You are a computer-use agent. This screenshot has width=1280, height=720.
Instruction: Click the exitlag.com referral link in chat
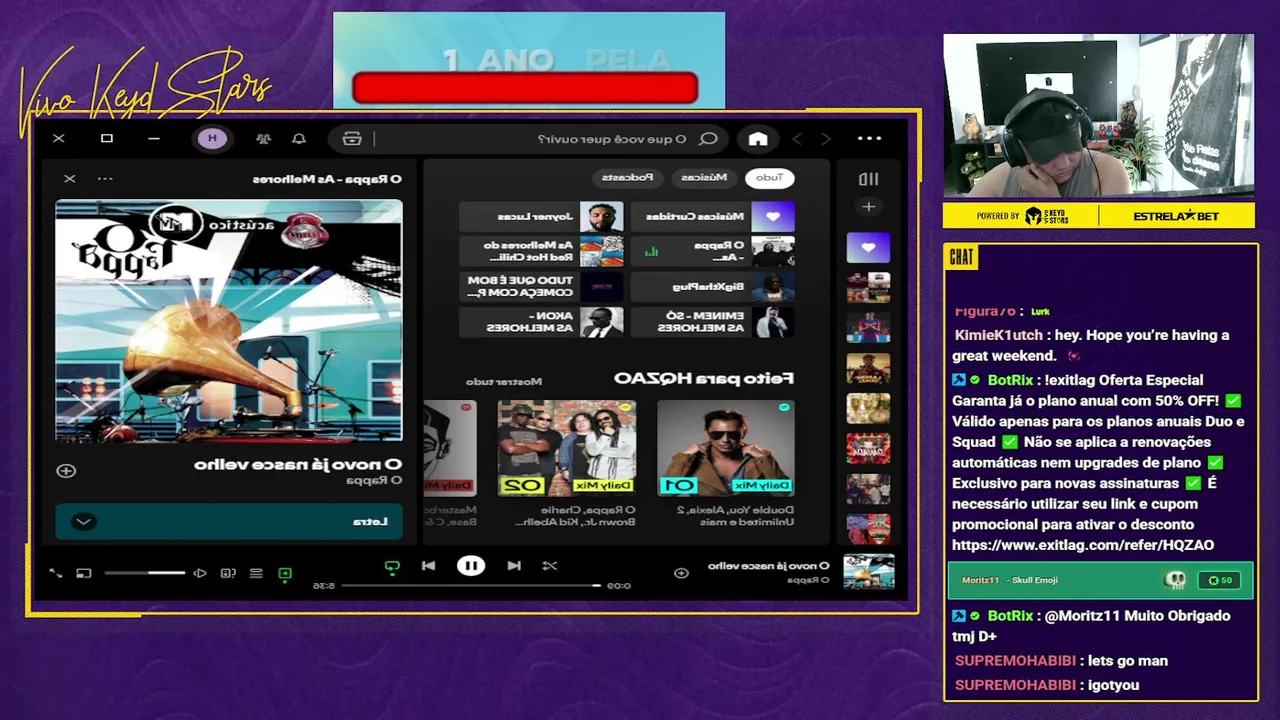tap(1083, 545)
